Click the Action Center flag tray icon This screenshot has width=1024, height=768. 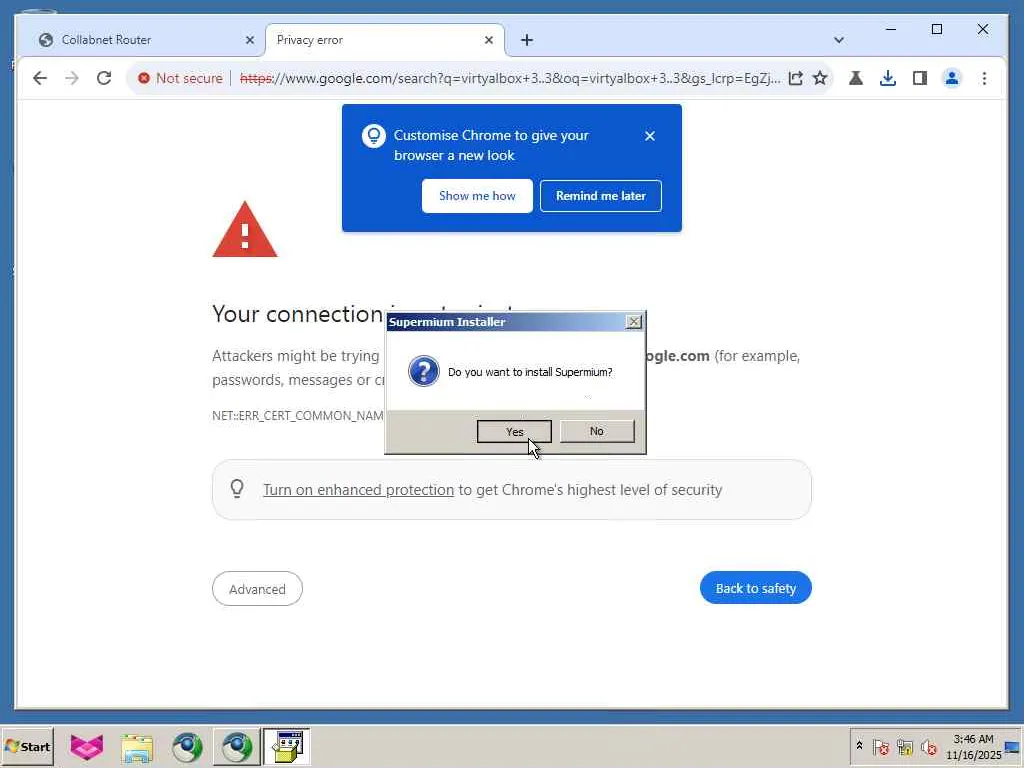coord(880,747)
